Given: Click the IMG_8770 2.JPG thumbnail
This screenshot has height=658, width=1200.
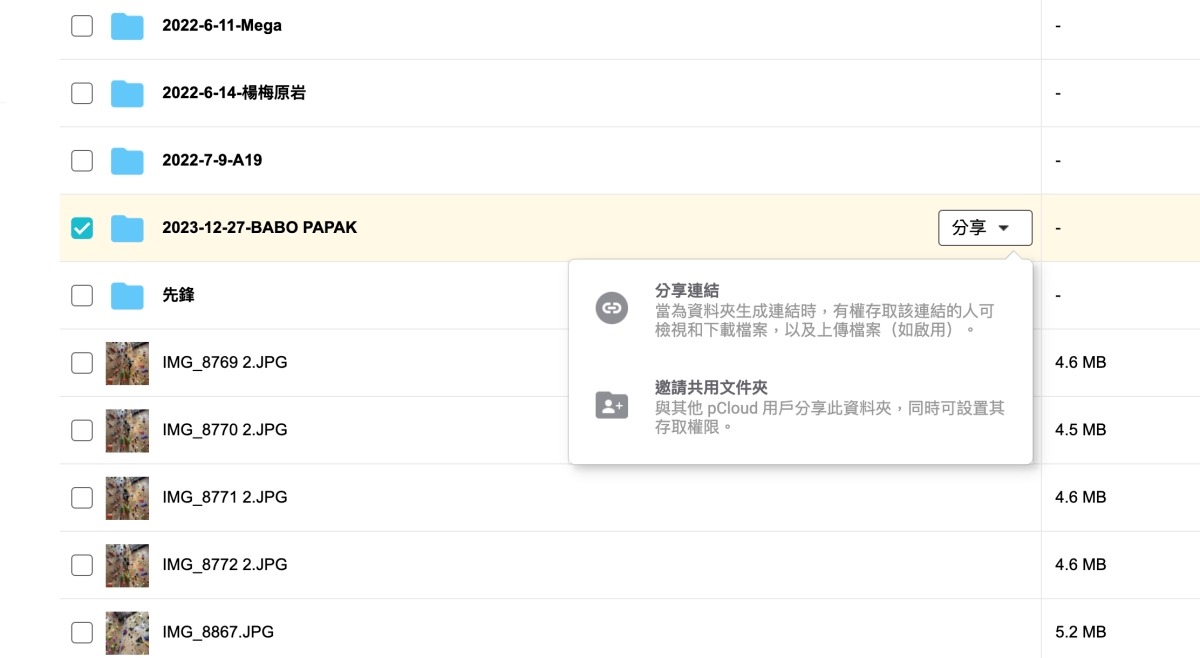Looking at the screenshot, I should coord(127,430).
